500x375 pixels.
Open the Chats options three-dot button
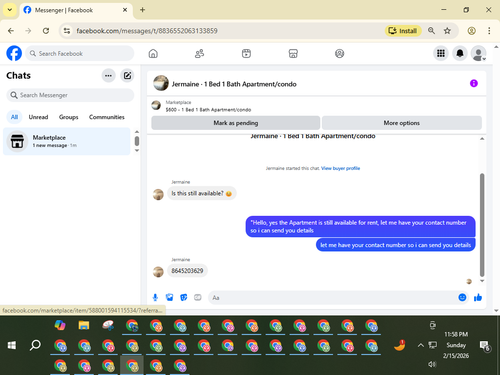pos(108,76)
